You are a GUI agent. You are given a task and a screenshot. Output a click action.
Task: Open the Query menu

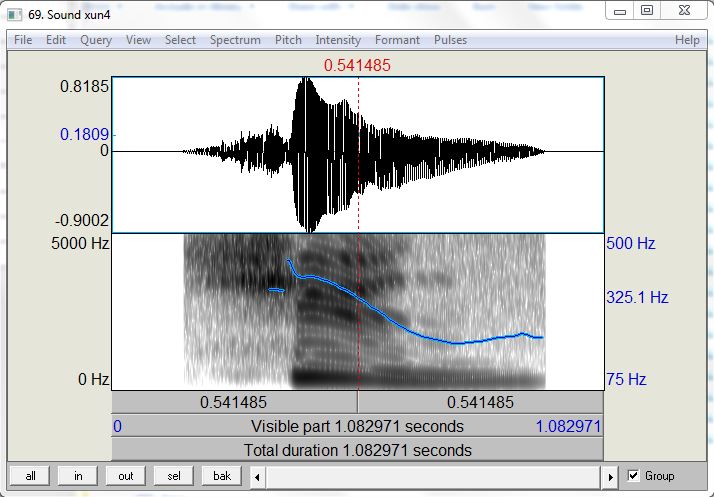point(96,40)
